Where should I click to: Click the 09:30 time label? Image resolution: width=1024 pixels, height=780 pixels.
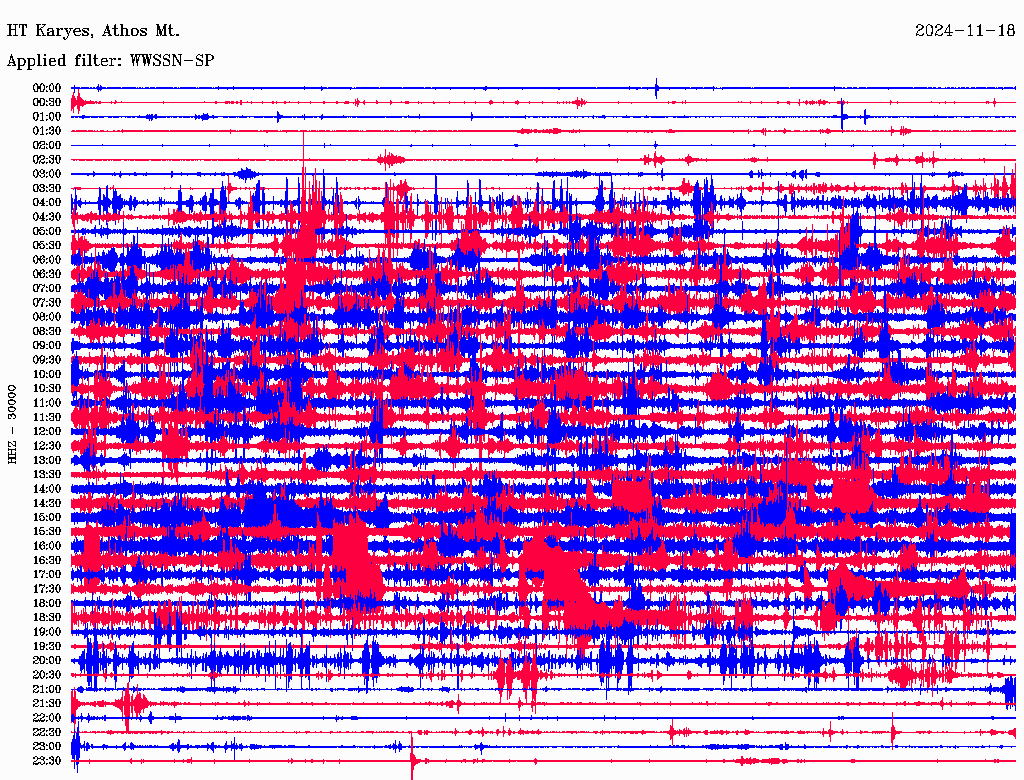click(47, 360)
